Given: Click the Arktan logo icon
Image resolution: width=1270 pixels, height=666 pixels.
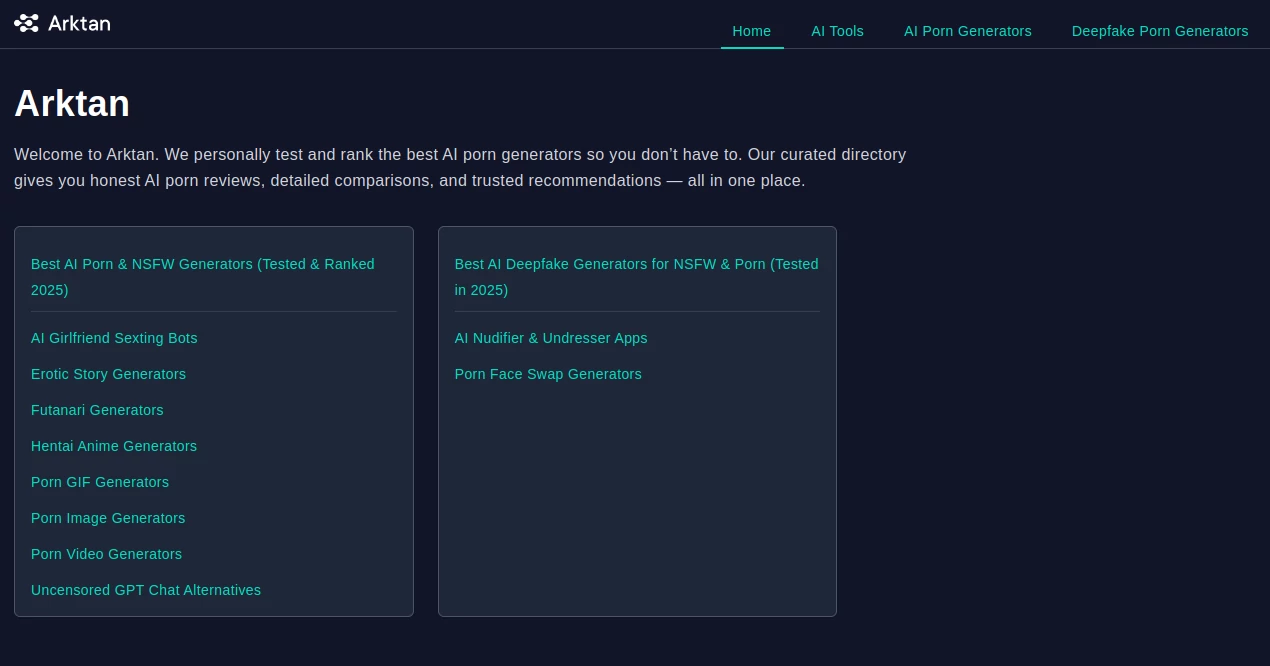Looking at the screenshot, I should click(25, 22).
